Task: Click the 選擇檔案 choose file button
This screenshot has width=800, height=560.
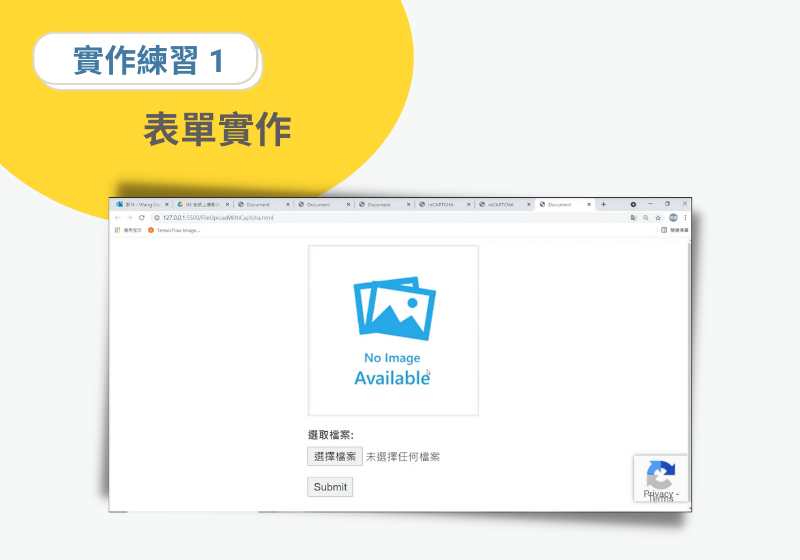Action: click(335, 456)
